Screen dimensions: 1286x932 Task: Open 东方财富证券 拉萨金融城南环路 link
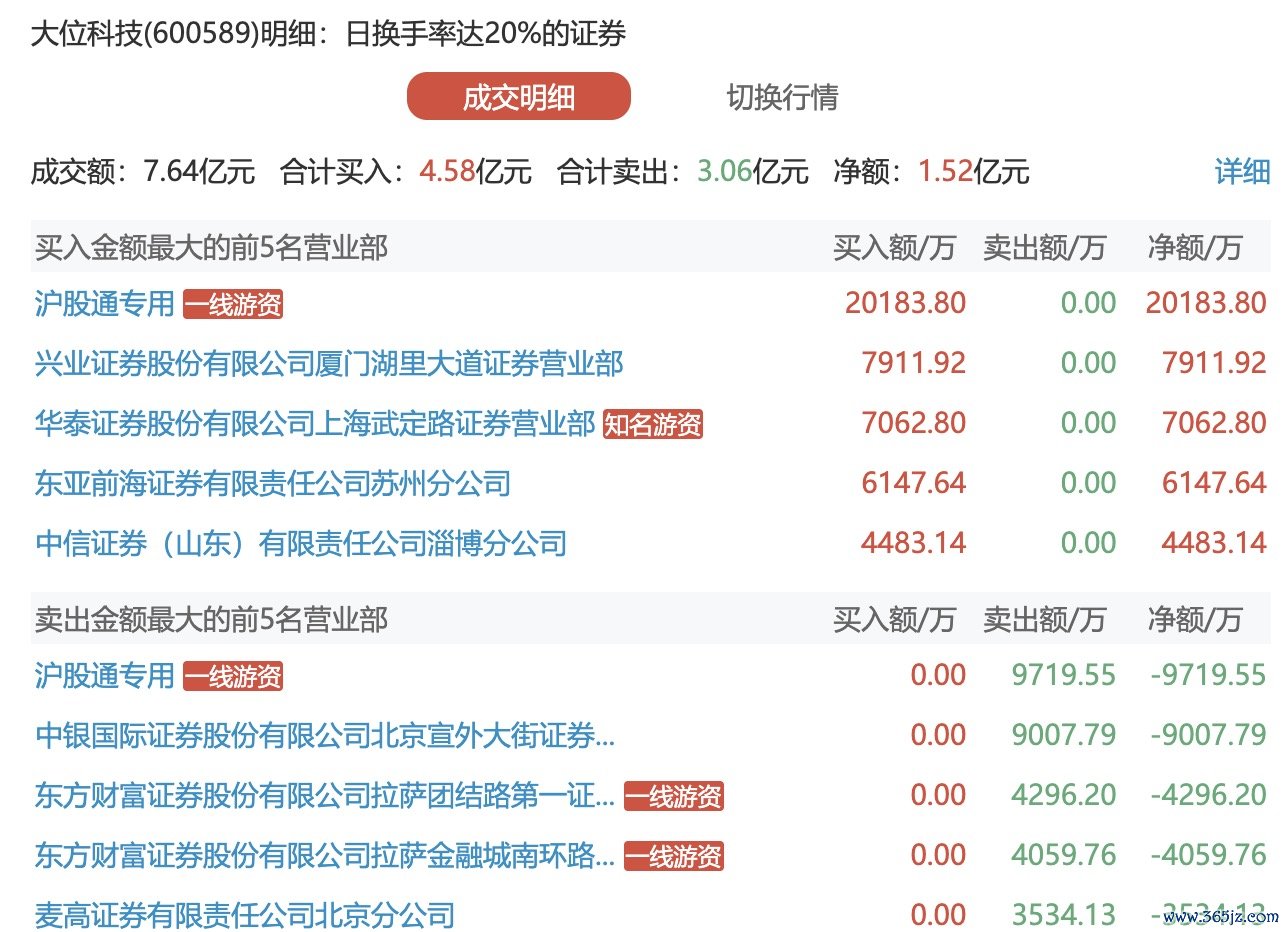(325, 856)
